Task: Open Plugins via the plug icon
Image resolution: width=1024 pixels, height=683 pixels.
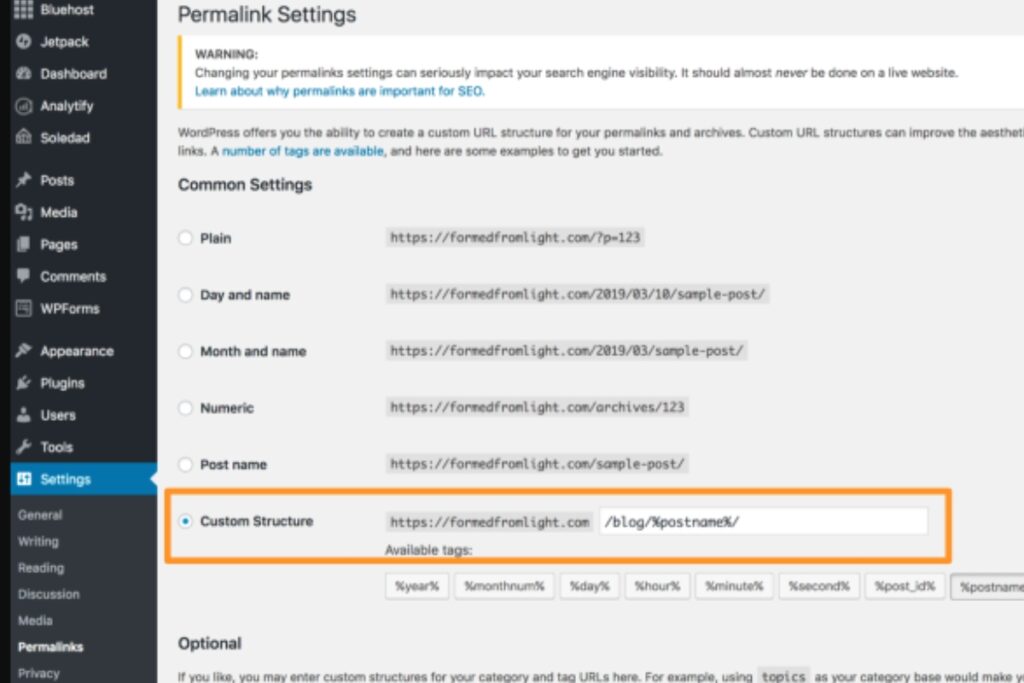Action: pyautogui.click(x=24, y=383)
